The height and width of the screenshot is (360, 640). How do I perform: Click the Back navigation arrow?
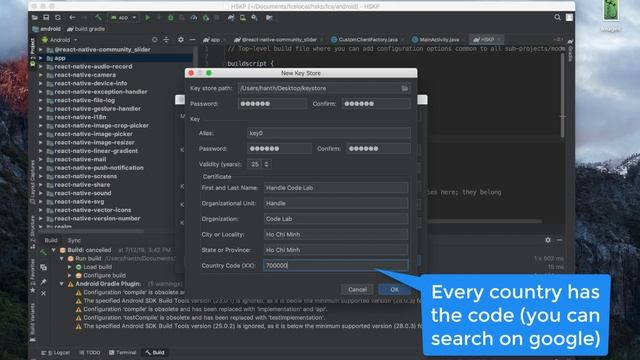(x=72, y=18)
